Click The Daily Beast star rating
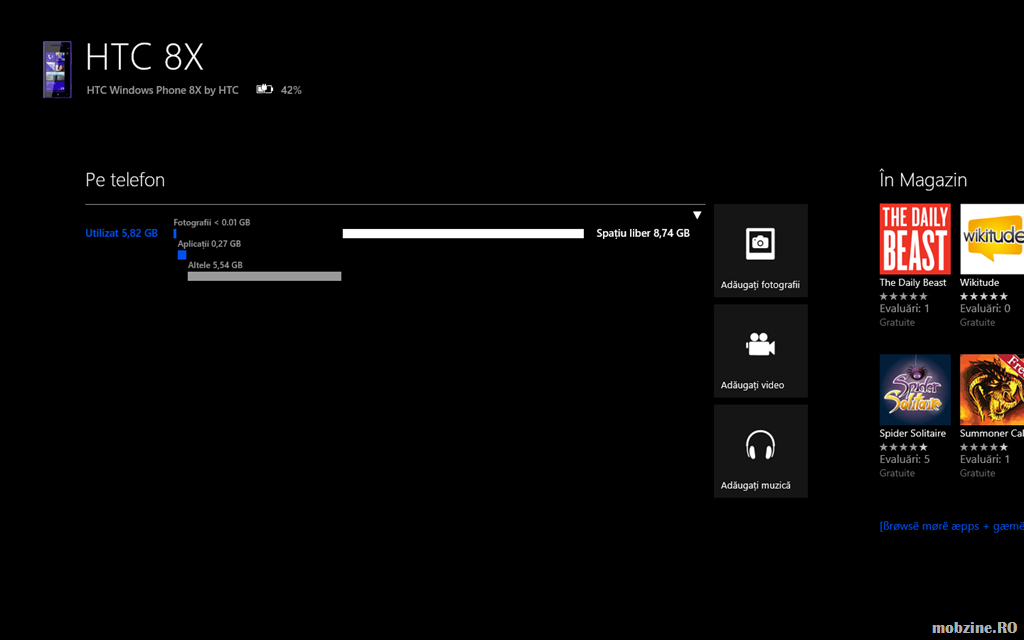The height and width of the screenshot is (640, 1024). coord(903,296)
